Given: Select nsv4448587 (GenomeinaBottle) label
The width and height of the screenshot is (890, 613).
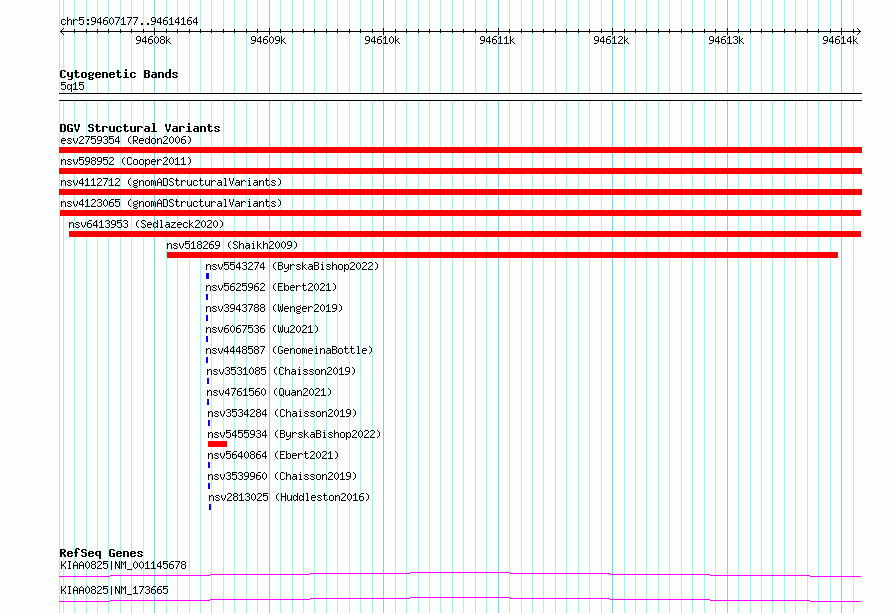Looking at the screenshot, I should click(289, 350).
